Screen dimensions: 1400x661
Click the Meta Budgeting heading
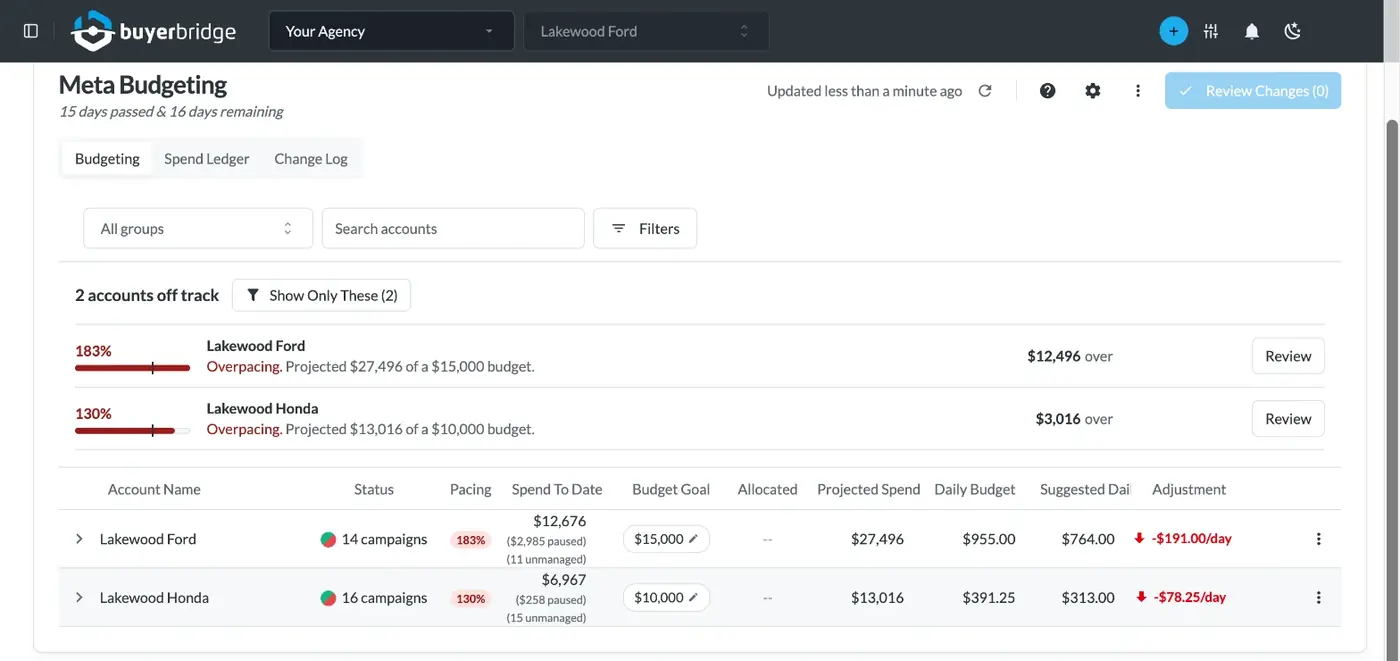[x=143, y=85]
